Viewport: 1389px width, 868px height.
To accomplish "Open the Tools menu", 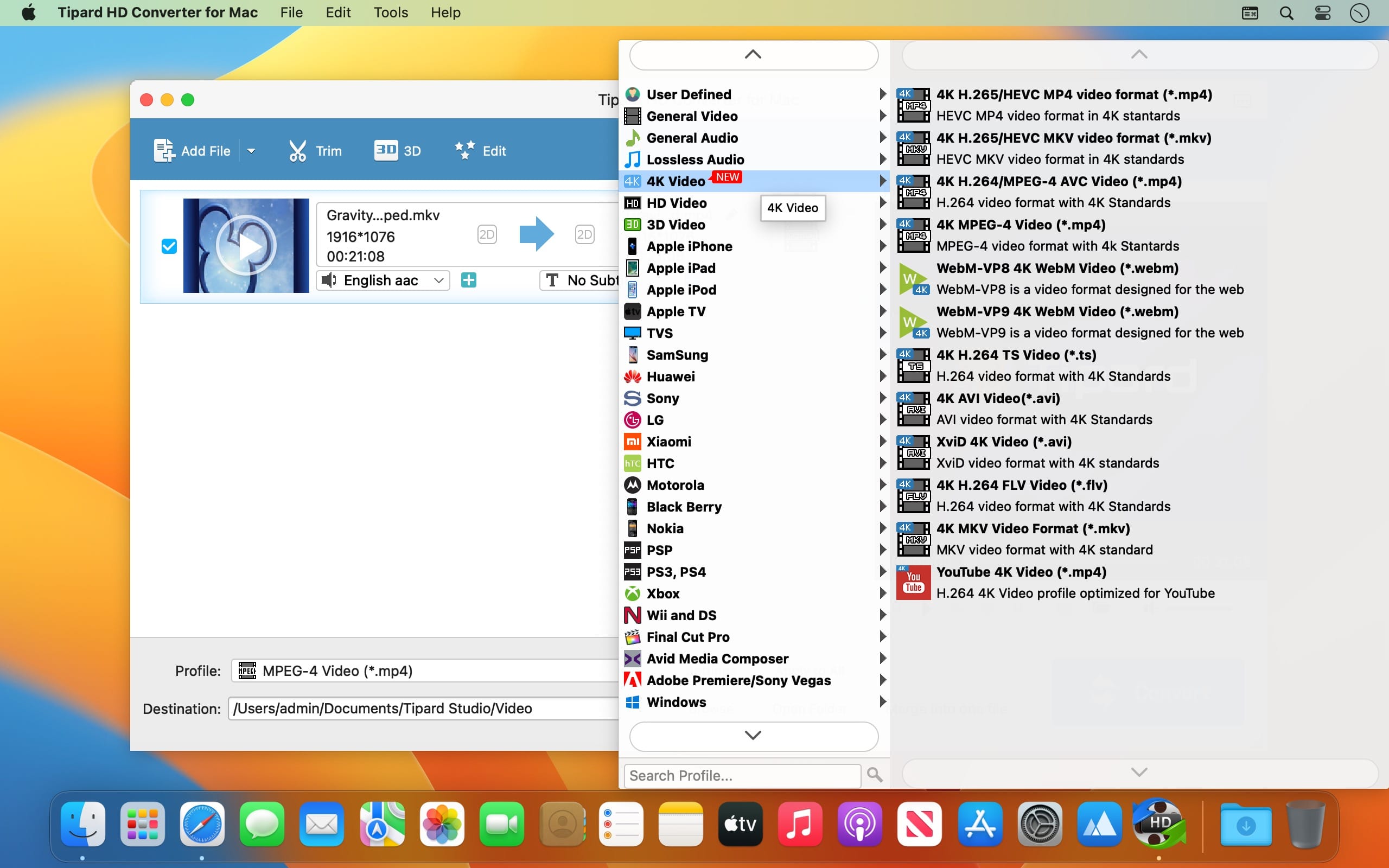I will 390,12.
